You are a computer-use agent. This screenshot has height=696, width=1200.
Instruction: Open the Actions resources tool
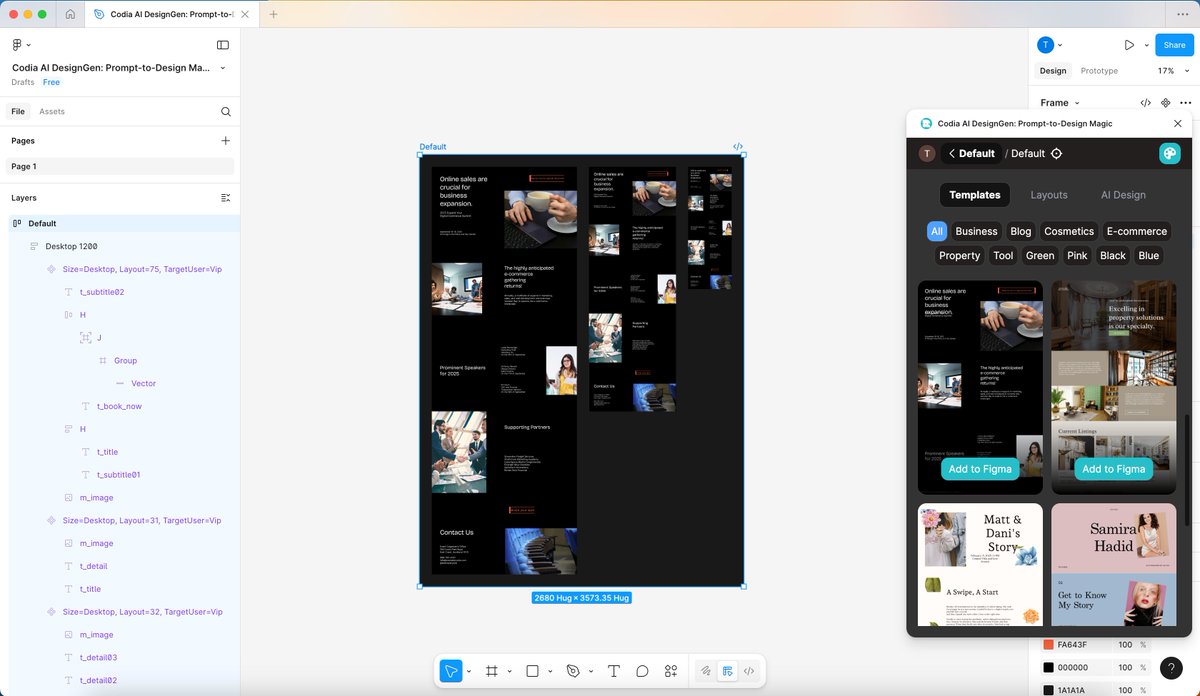[671, 671]
